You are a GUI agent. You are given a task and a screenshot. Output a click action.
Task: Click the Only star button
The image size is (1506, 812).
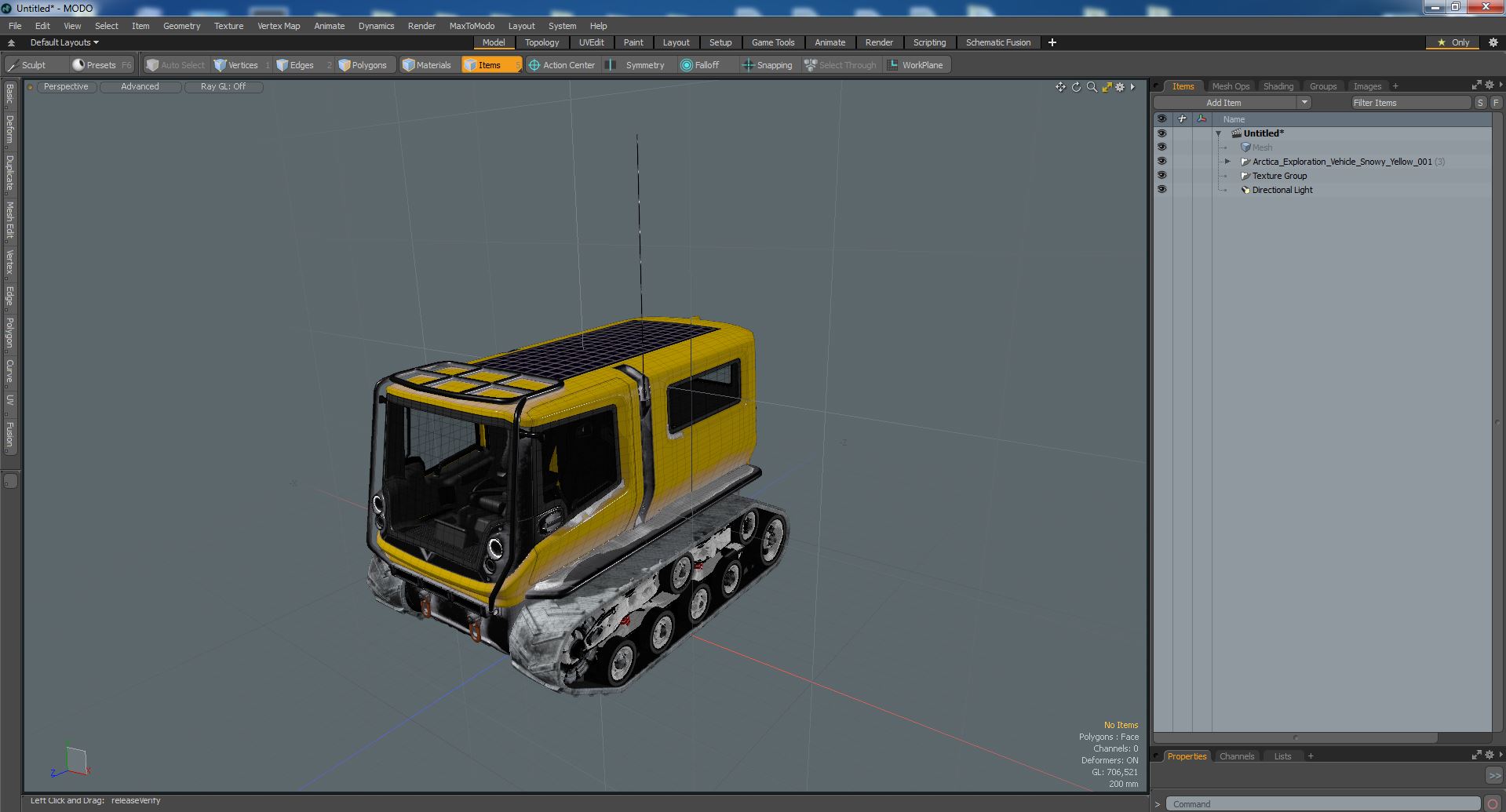(x=1453, y=42)
